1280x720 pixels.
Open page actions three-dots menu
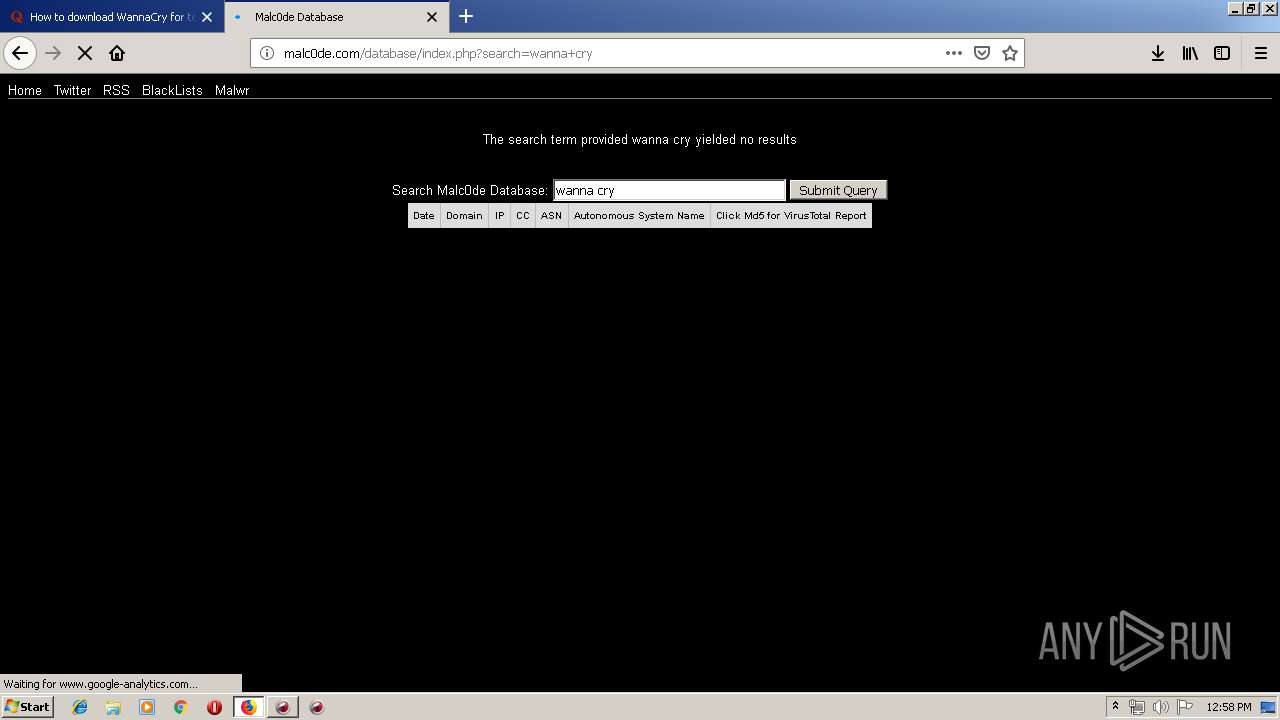tap(954, 53)
